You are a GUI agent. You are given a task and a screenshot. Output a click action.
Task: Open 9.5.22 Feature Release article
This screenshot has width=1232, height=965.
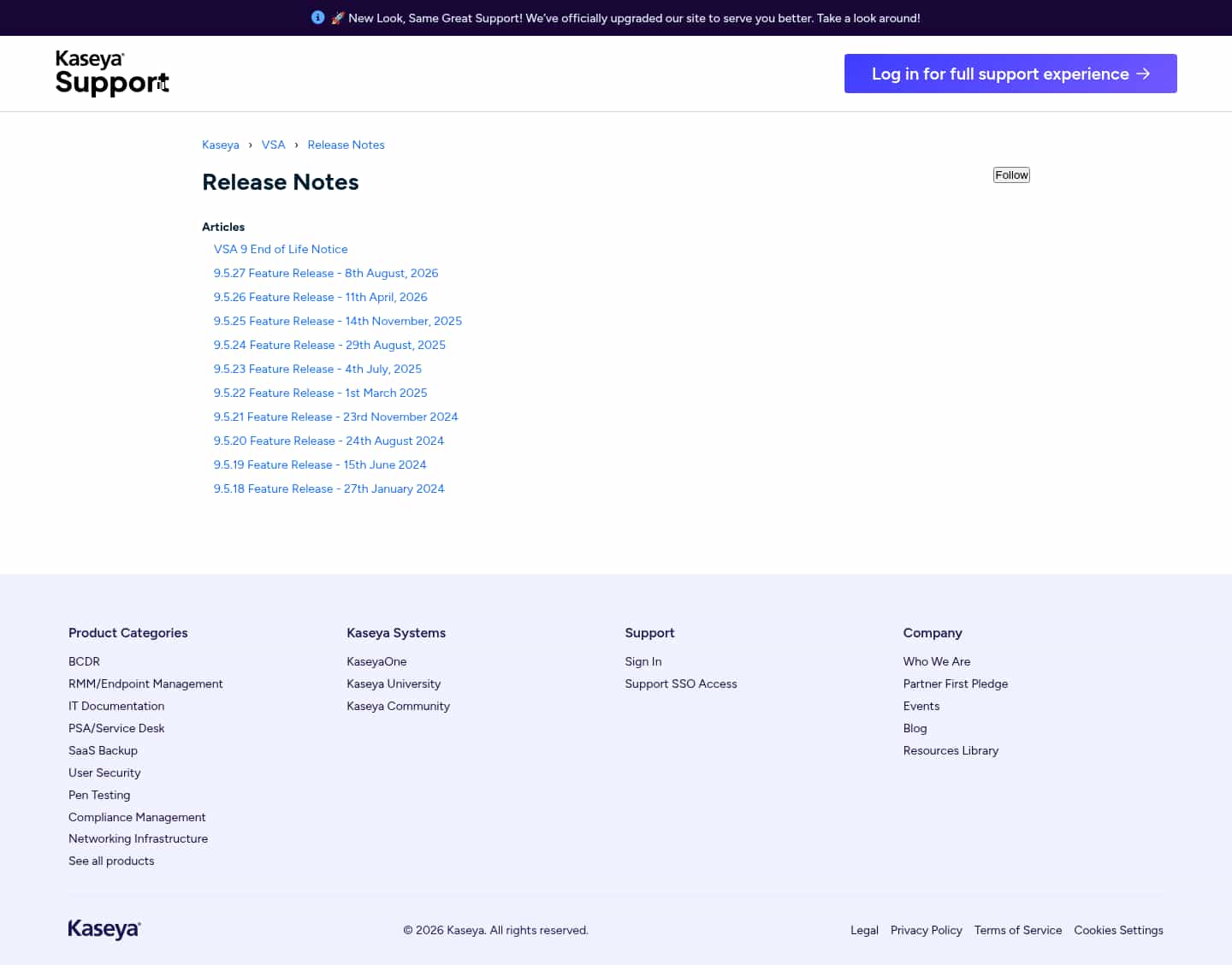[321, 393]
